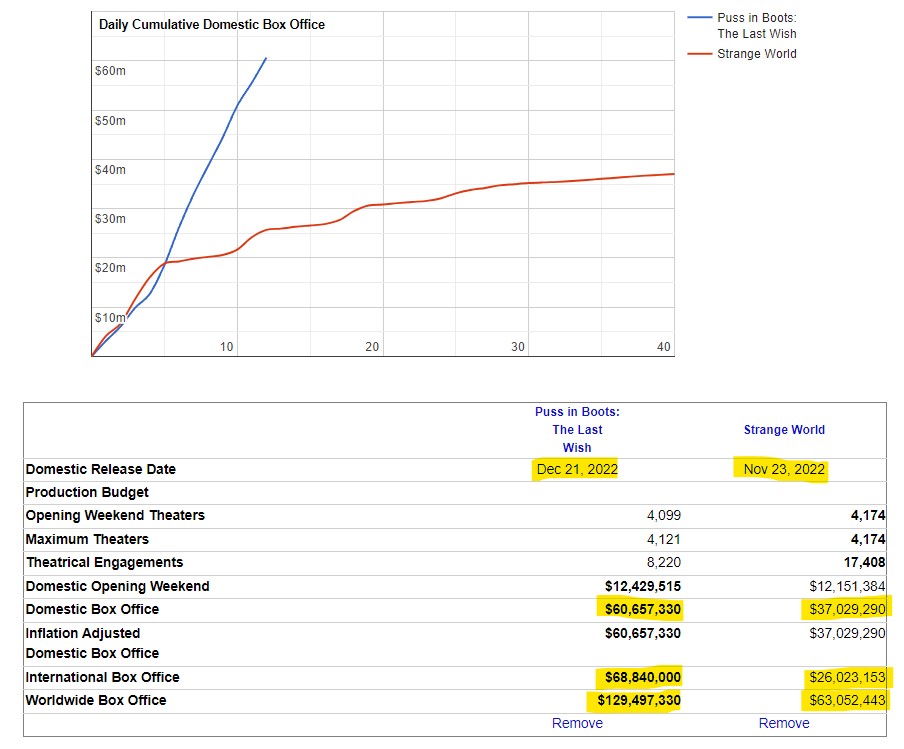
Task: Click the Worldwide Box Office row label
Action: [x=96, y=701]
